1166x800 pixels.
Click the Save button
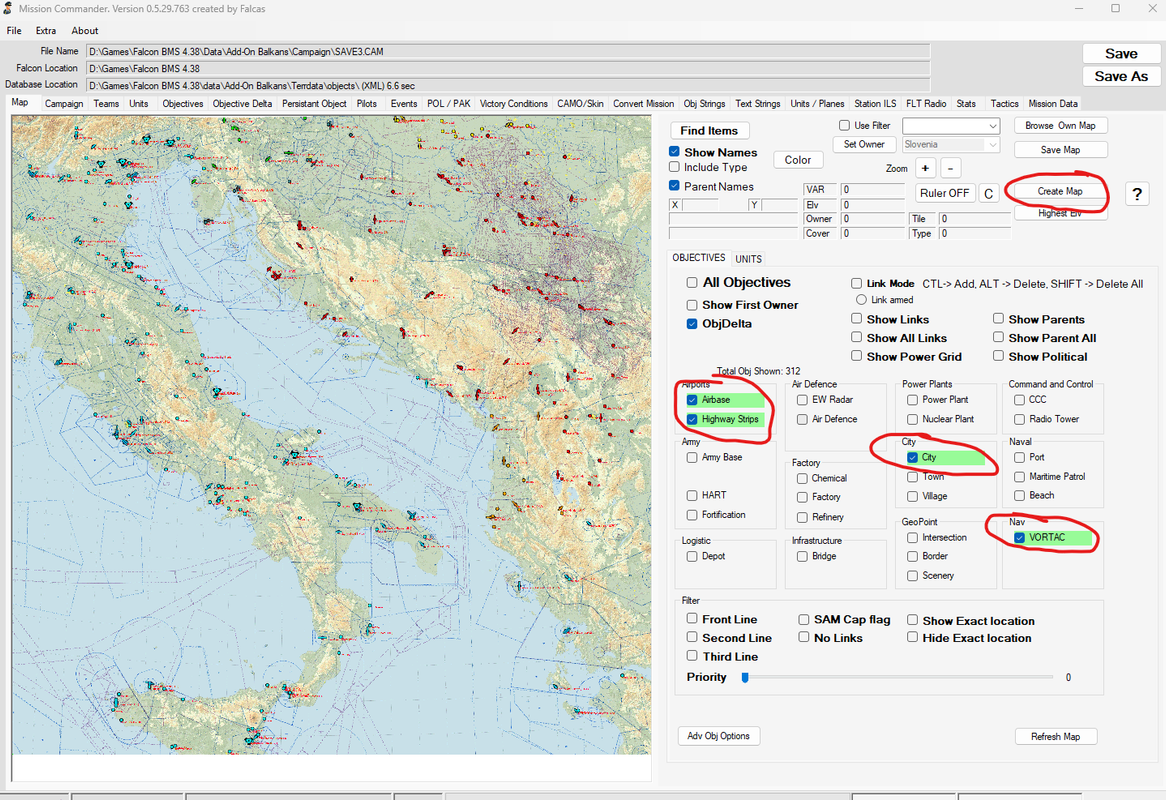click(1121, 54)
